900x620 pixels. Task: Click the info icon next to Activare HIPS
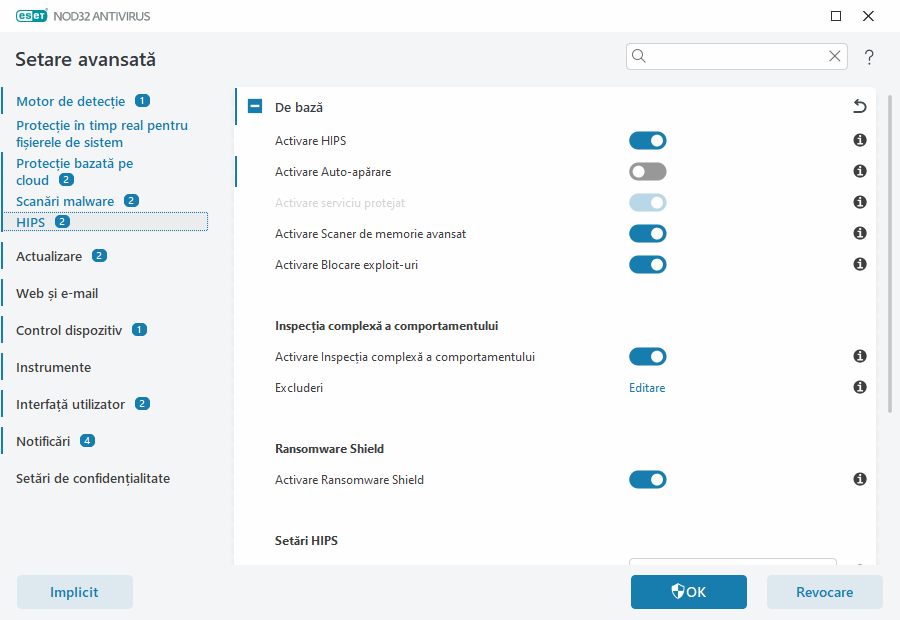(859, 141)
